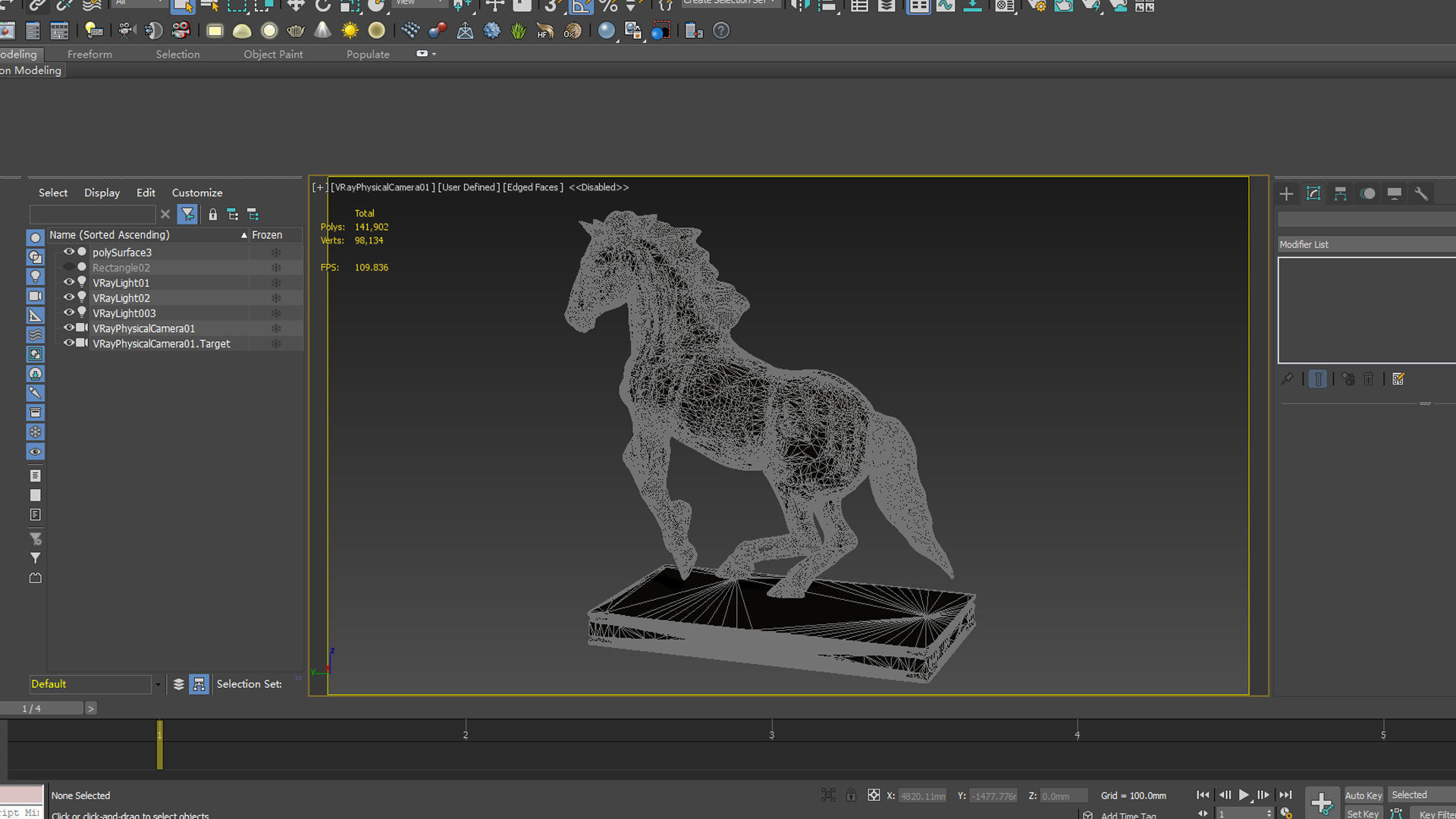The height and width of the screenshot is (819, 1456).
Task: Click the Set Key button
Action: coord(1363,813)
